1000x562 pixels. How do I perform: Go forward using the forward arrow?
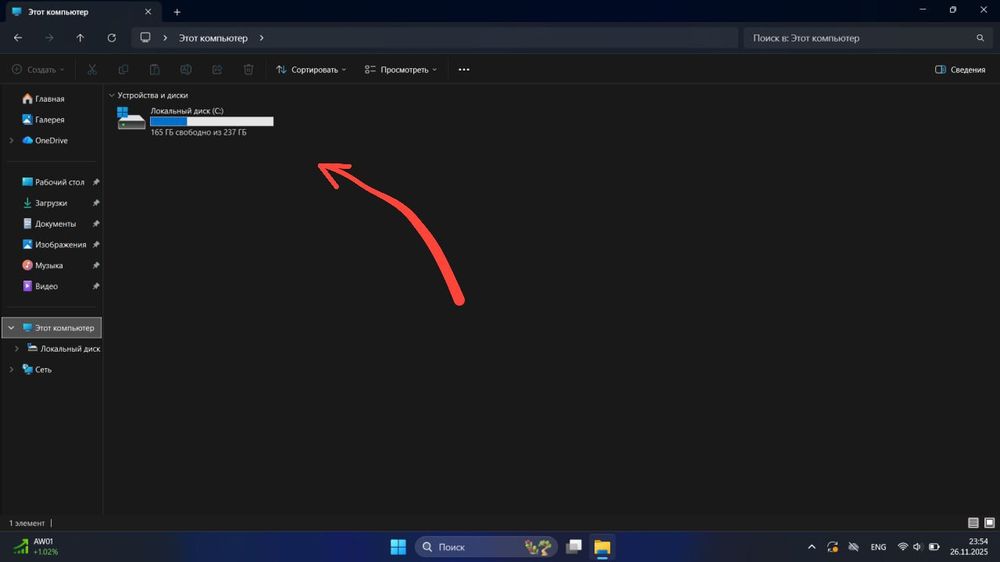pyautogui.click(x=49, y=38)
